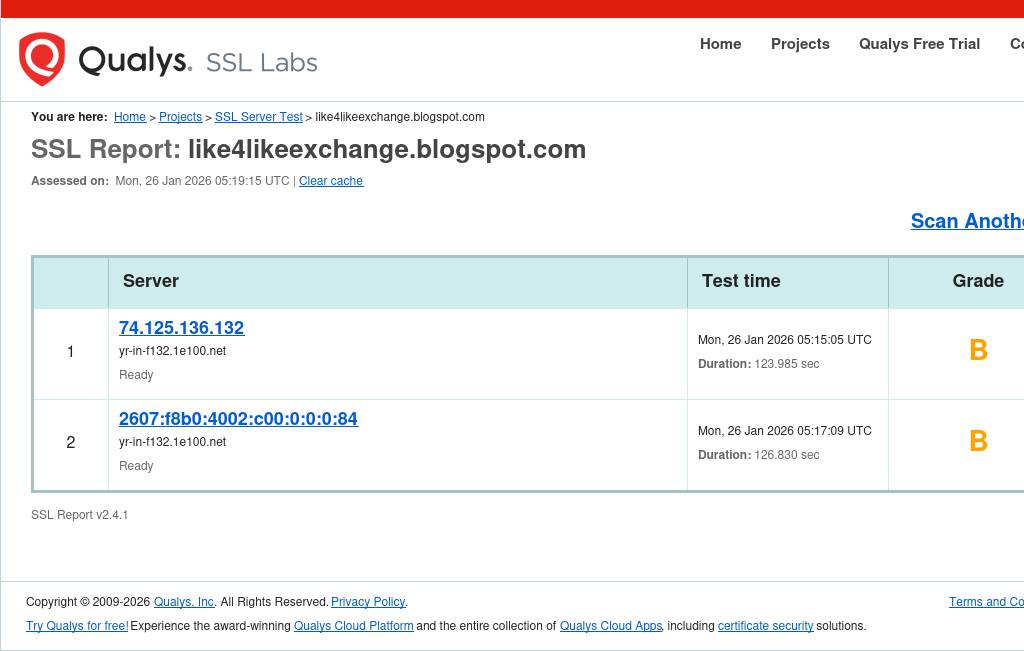Click the B grade for server 2
Screen dimensions: 1024x651
pyautogui.click(x=978, y=441)
